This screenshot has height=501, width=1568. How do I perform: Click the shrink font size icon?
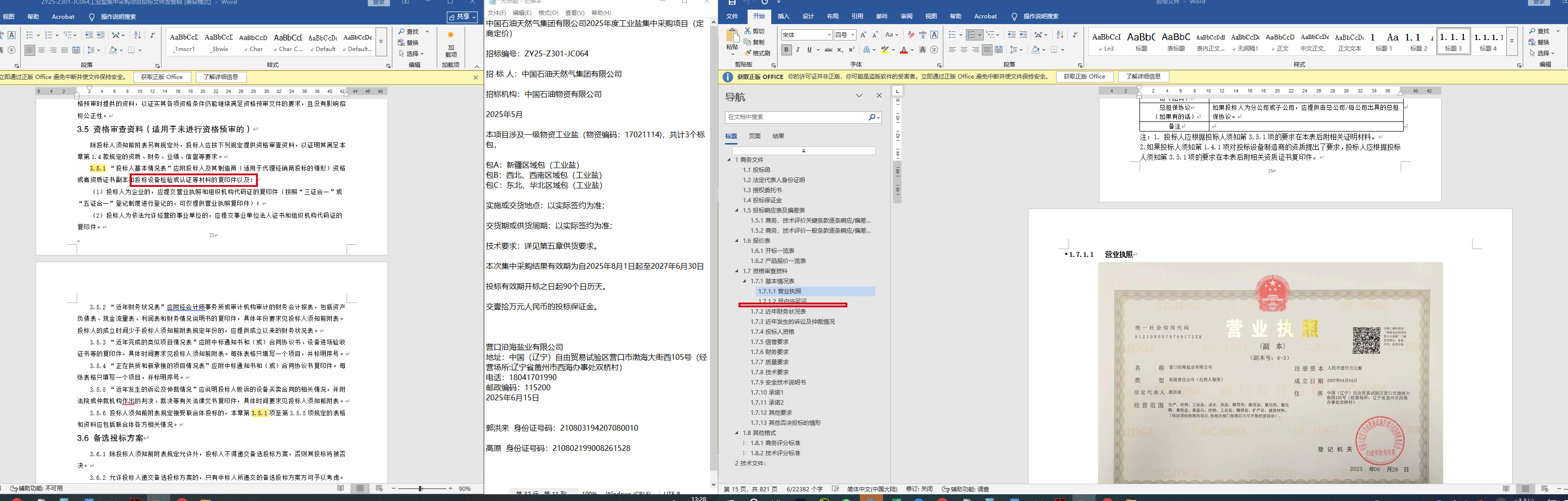(x=875, y=35)
